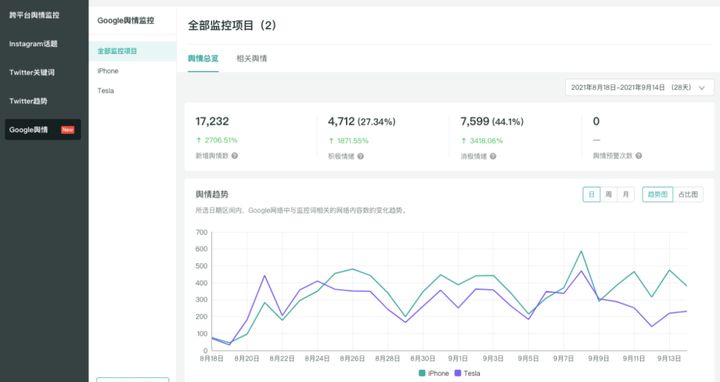Select the Google舆情 sidebar item
Screen dimensions: 720x382
(43, 129)
